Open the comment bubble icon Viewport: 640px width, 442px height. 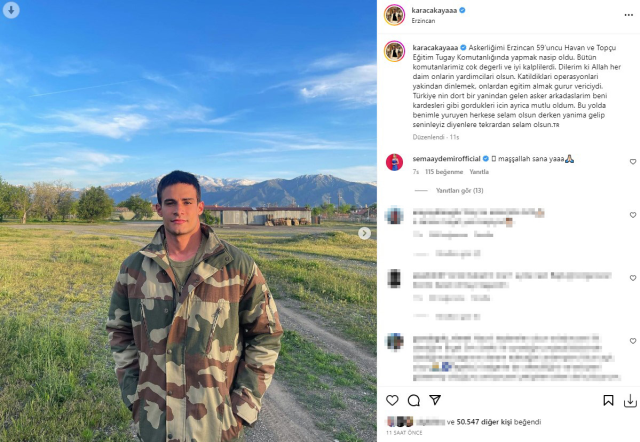tap(413, 400)
